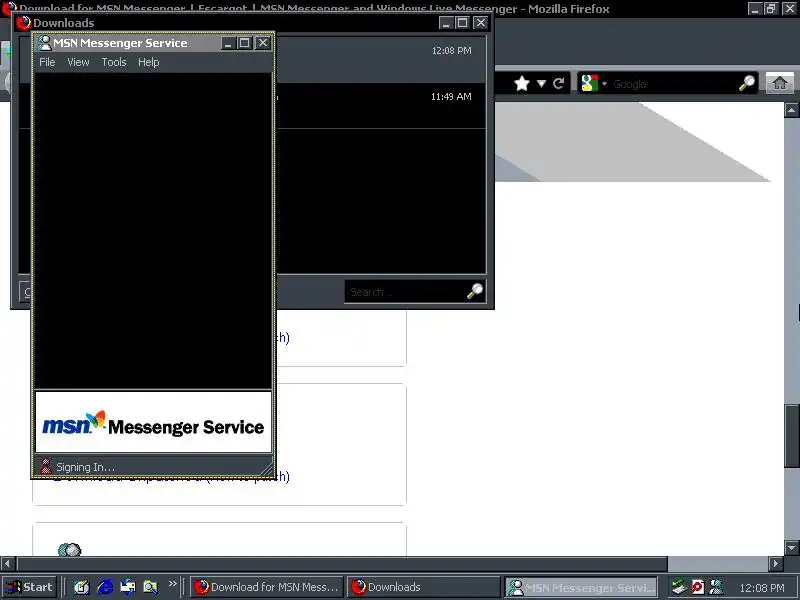Open the Windows Start menu
This screenshot has height=600, width=800.
(x=30, y=587)
